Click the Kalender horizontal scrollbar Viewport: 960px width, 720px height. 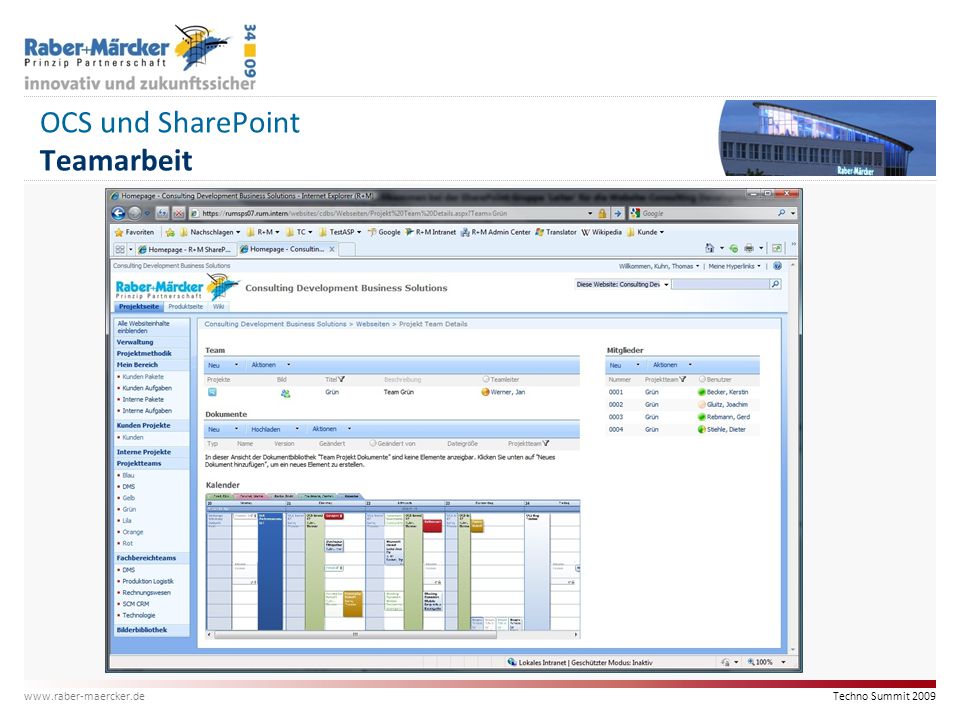pyautogui.click(x=392, y=634)
